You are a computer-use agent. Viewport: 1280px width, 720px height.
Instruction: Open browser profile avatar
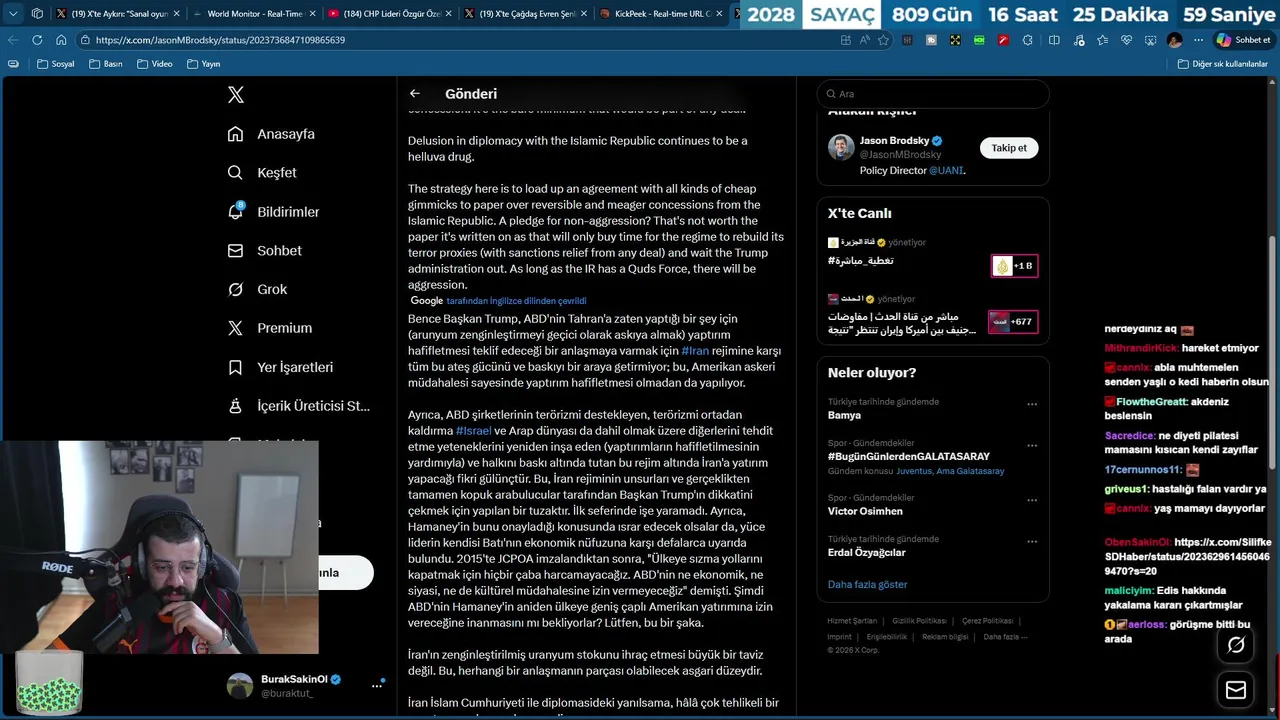[x=1174, y=40]
